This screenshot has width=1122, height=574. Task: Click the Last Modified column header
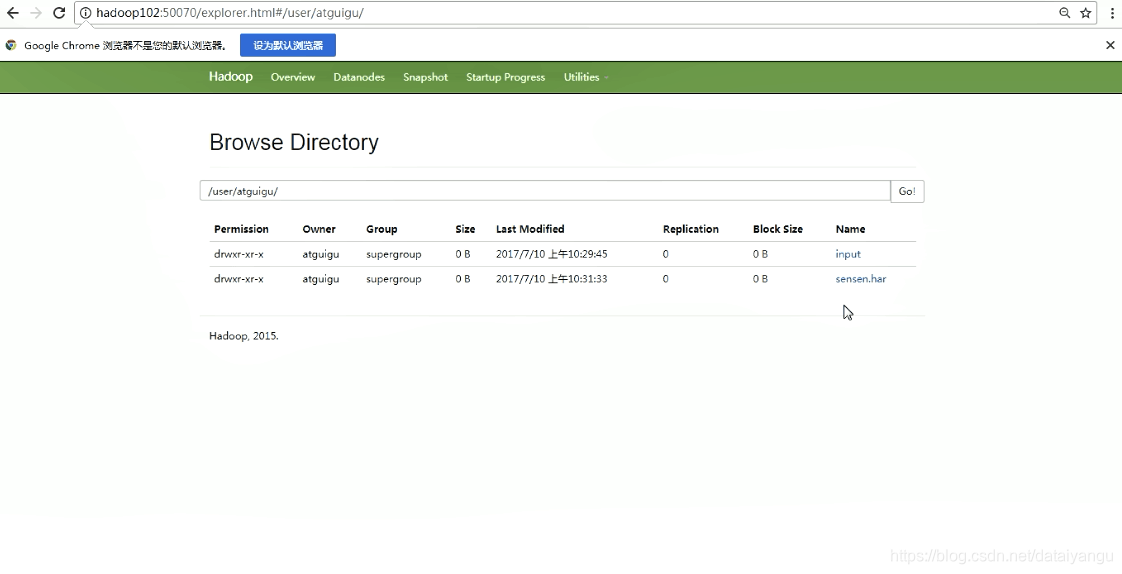[530, 229]
